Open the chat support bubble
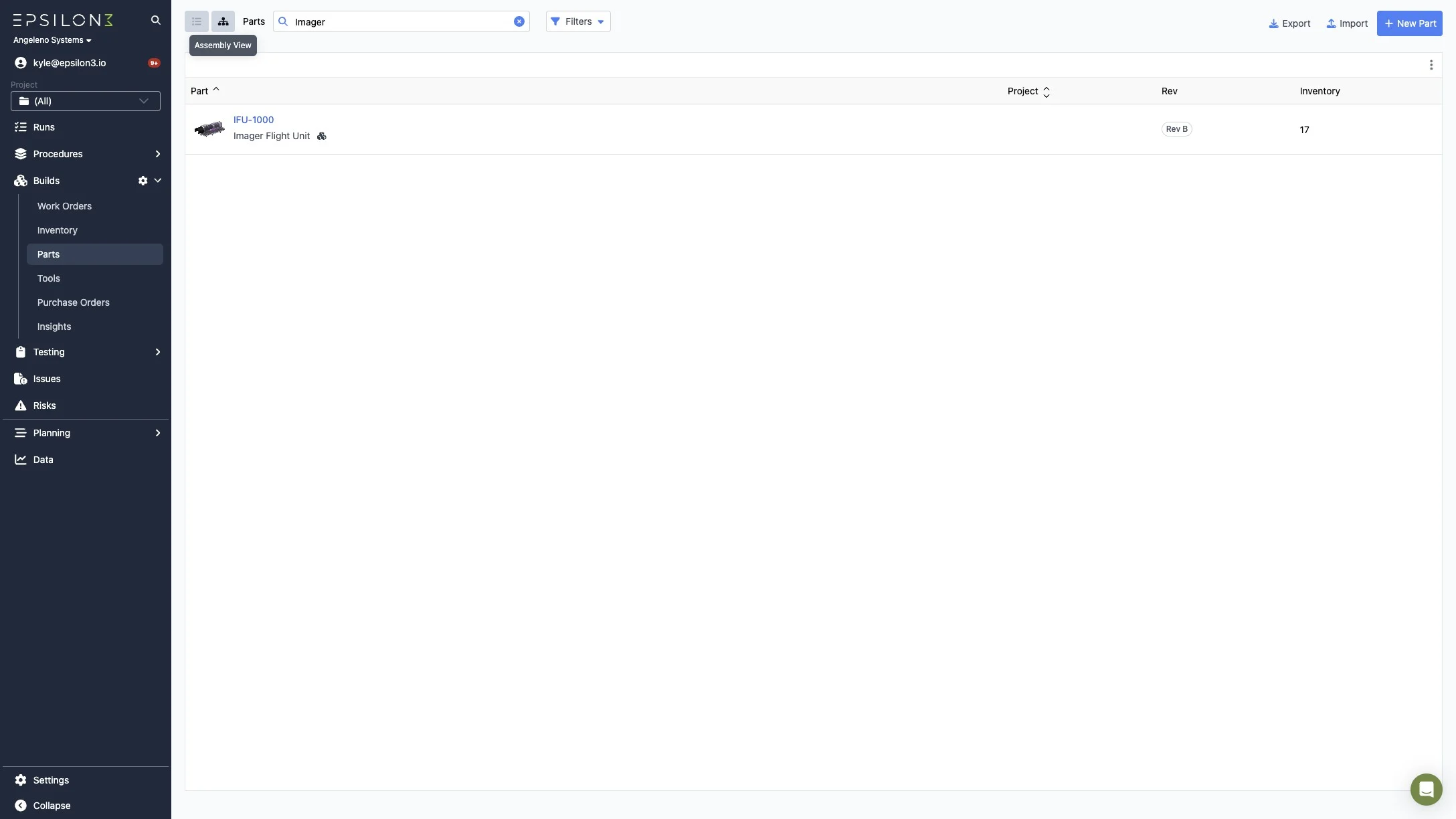 (1426, 790)
